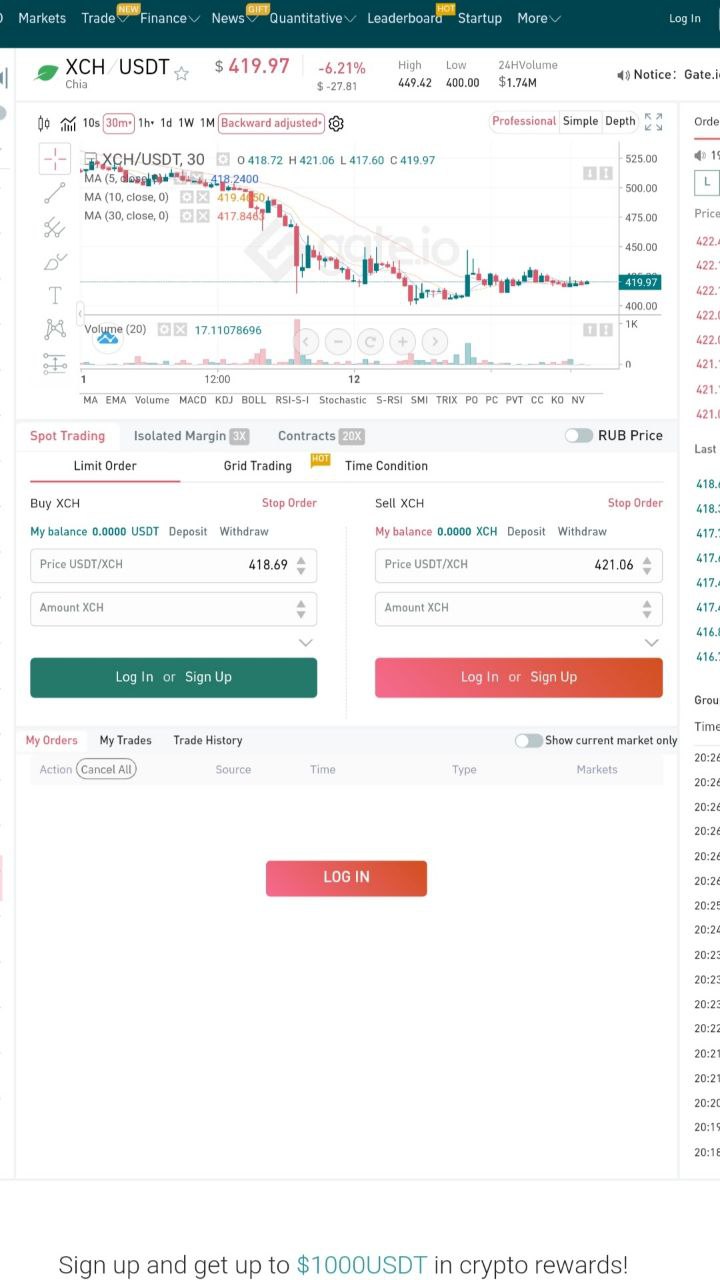This screenshot has height=1280, width=720.
Task: Click the Buy Amount XCH field
Action: point(174,608)
